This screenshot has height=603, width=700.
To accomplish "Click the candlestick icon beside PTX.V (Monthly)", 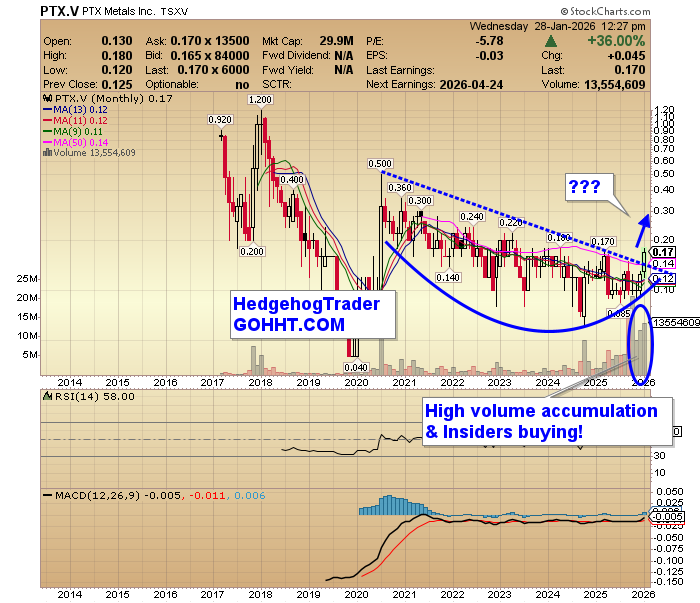I will (x=47, y=99).
